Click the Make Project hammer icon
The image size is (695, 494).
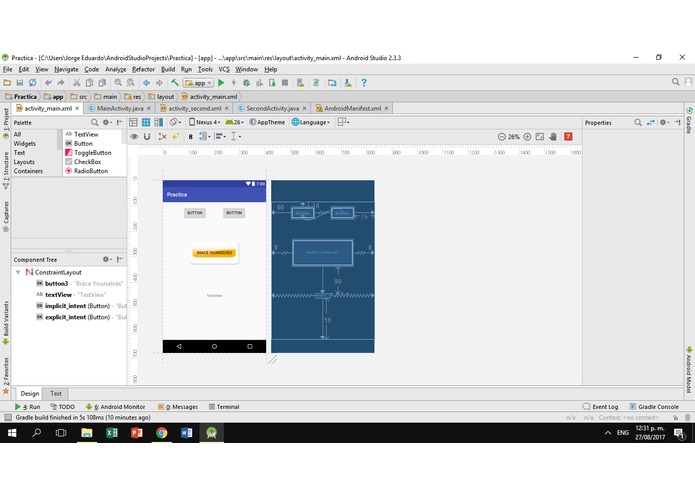coord(175,82)
